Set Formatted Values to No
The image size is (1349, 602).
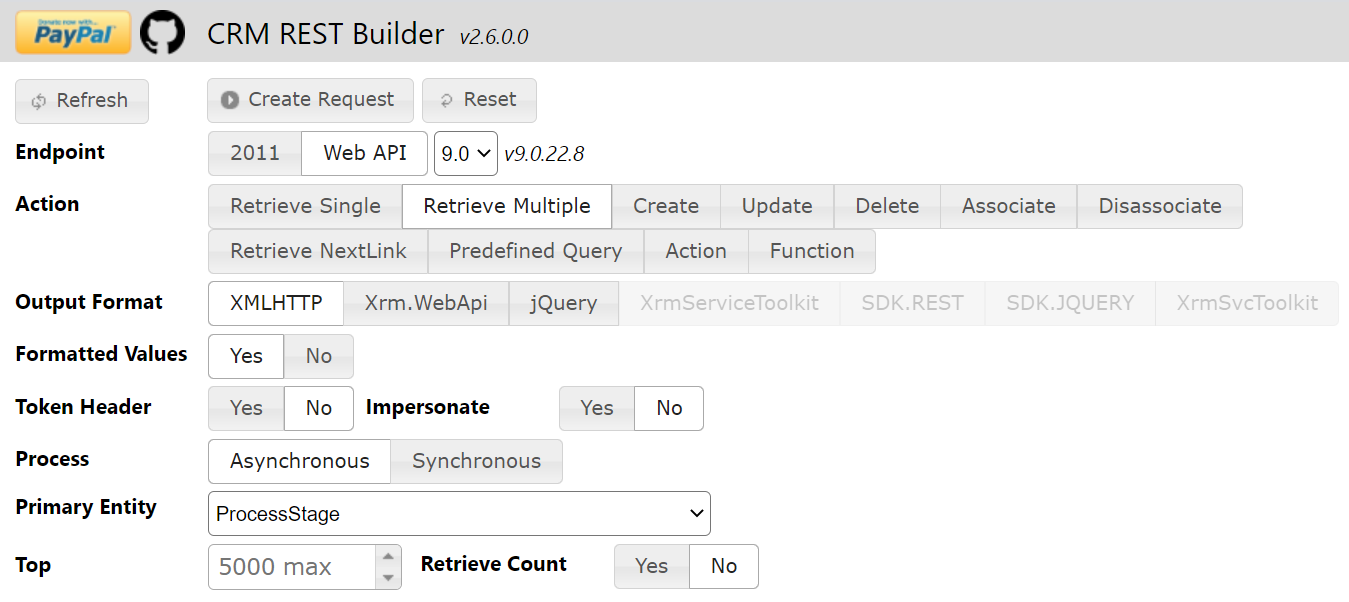pos(318,356)
